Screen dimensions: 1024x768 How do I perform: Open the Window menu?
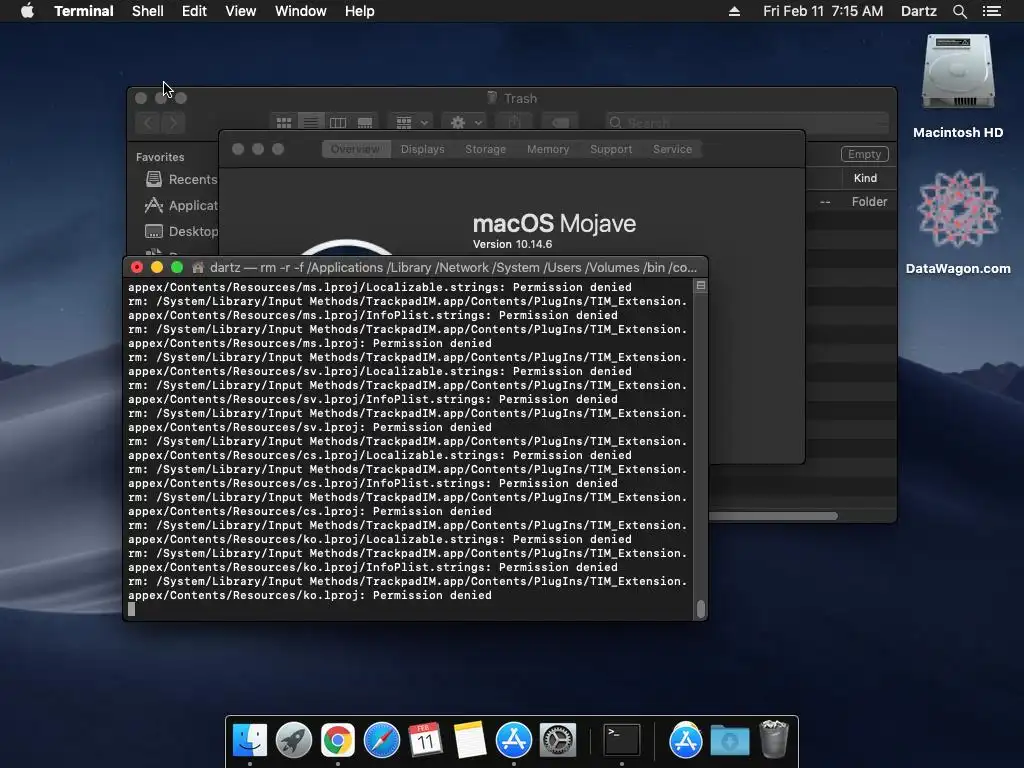[x=300, y=11]
